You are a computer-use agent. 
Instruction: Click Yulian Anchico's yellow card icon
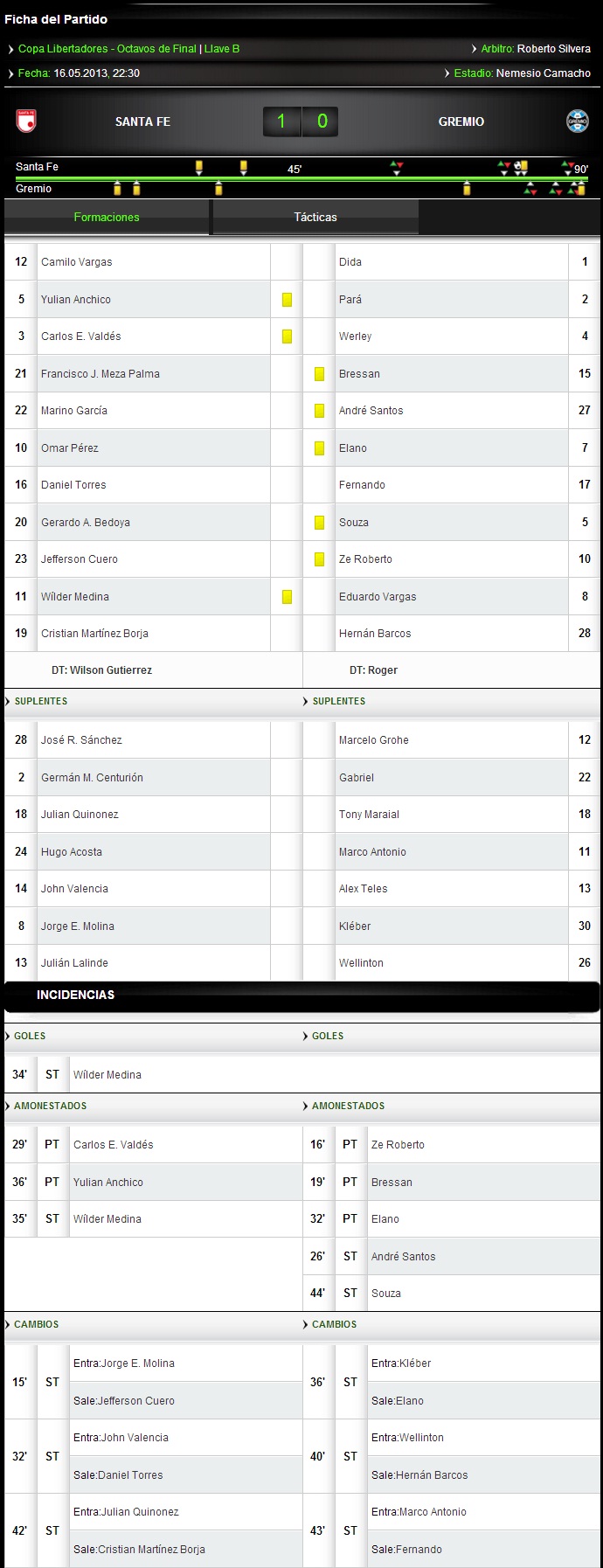287,300
